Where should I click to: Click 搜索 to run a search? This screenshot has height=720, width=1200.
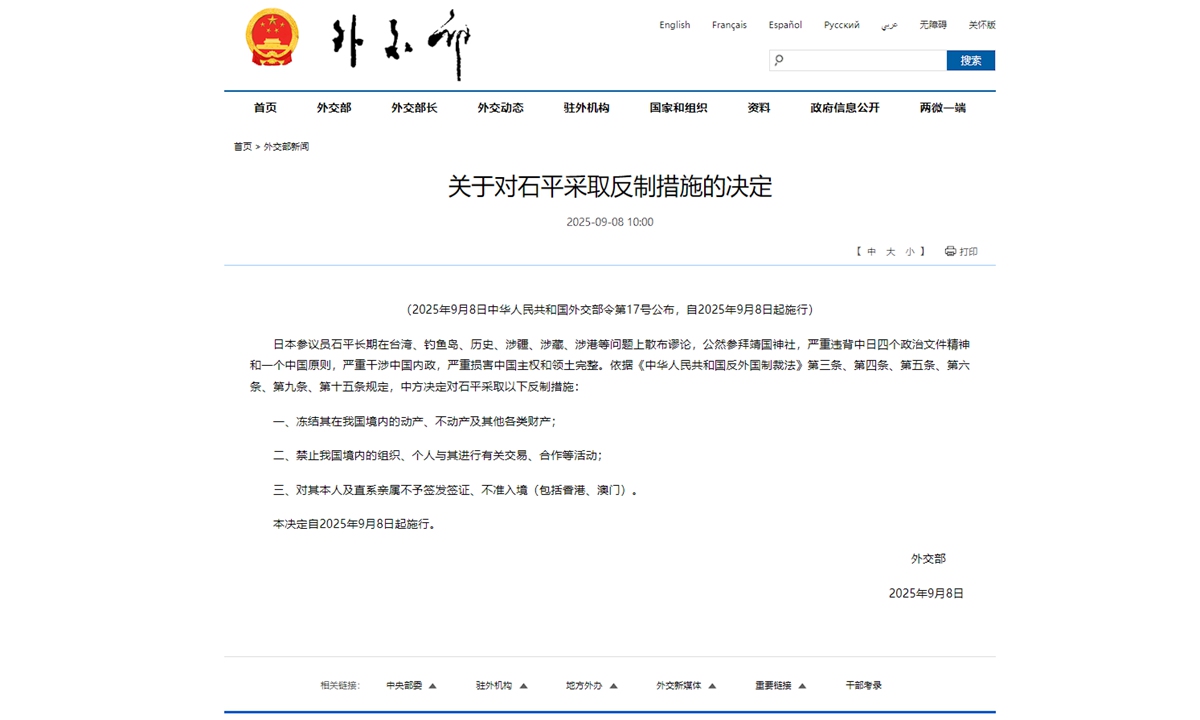tap(971, 60)
